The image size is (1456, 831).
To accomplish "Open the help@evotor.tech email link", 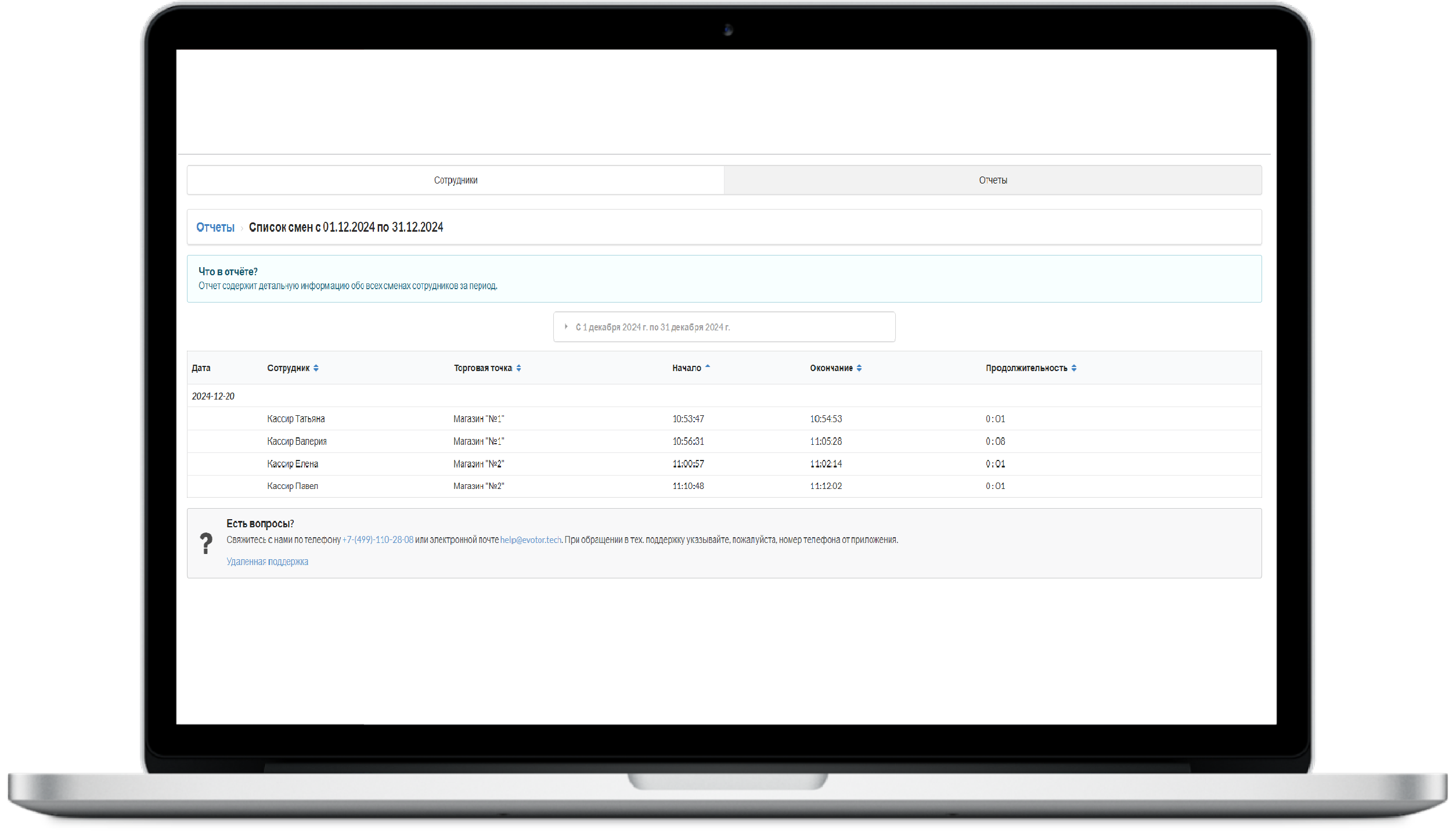I will [x=531, y=540].
